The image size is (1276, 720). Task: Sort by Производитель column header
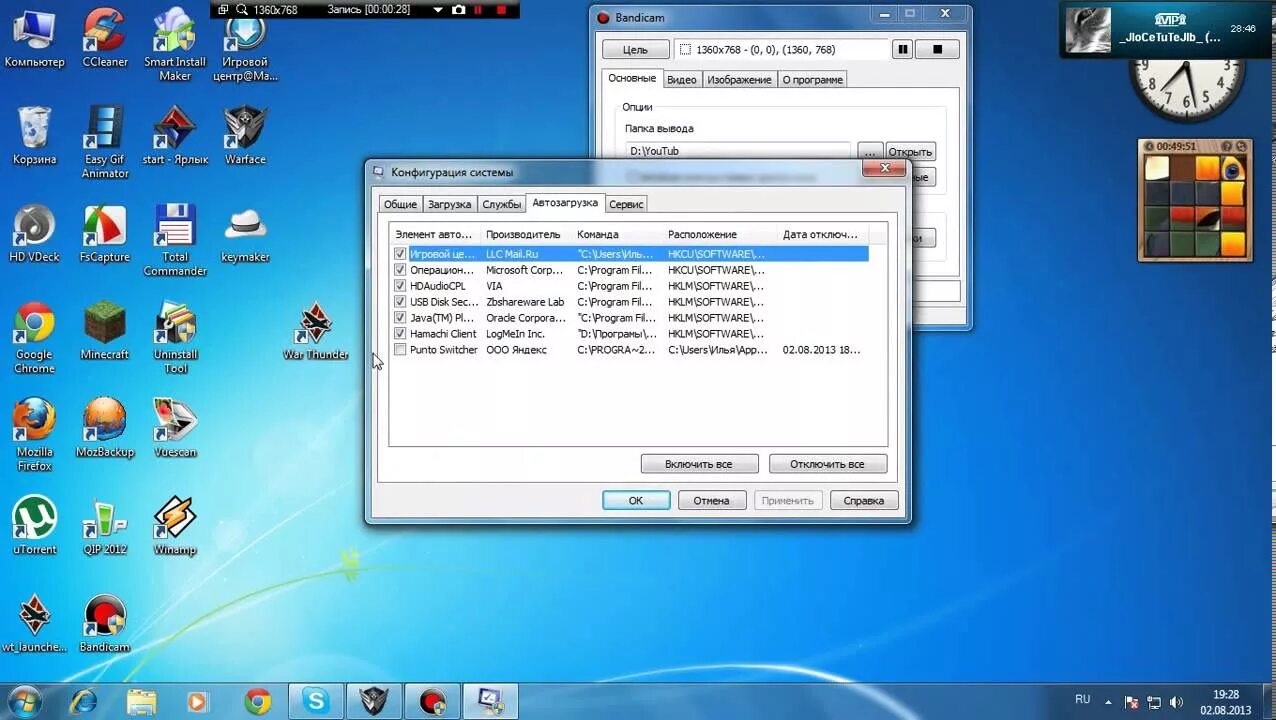click(527, 234)
